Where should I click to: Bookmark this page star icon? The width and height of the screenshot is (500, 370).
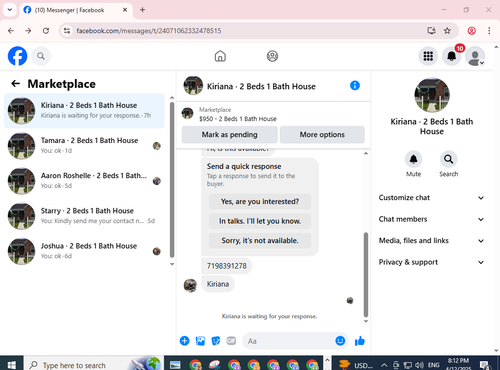tap(447, 31)
